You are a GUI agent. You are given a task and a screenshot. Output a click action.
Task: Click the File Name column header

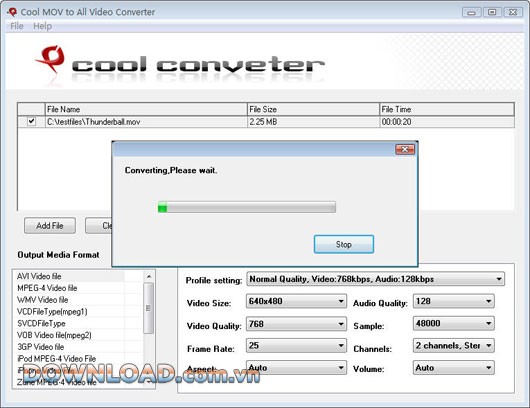146,109
